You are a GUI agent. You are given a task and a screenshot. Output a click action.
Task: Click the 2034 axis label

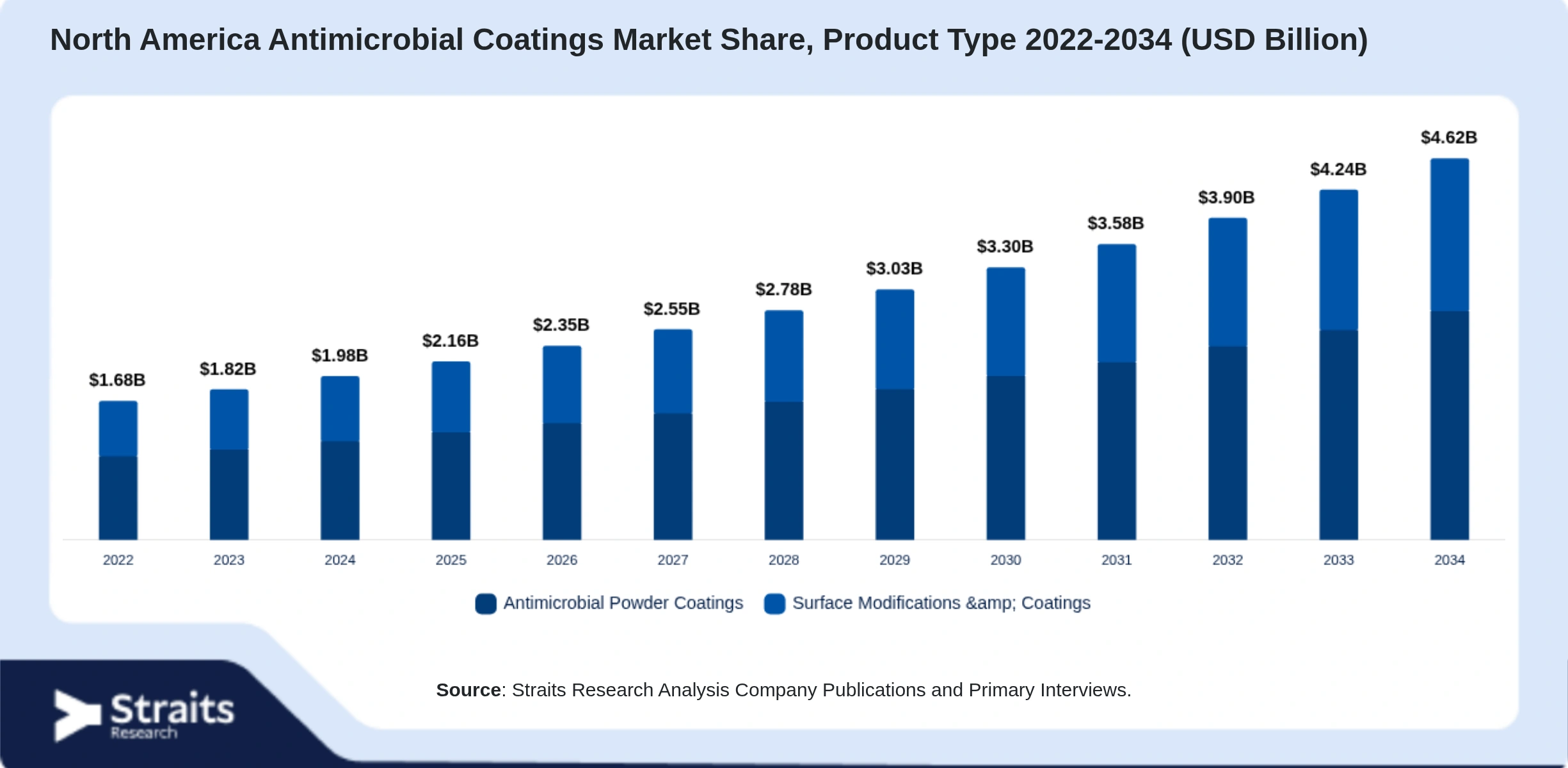pos(1450,560)
